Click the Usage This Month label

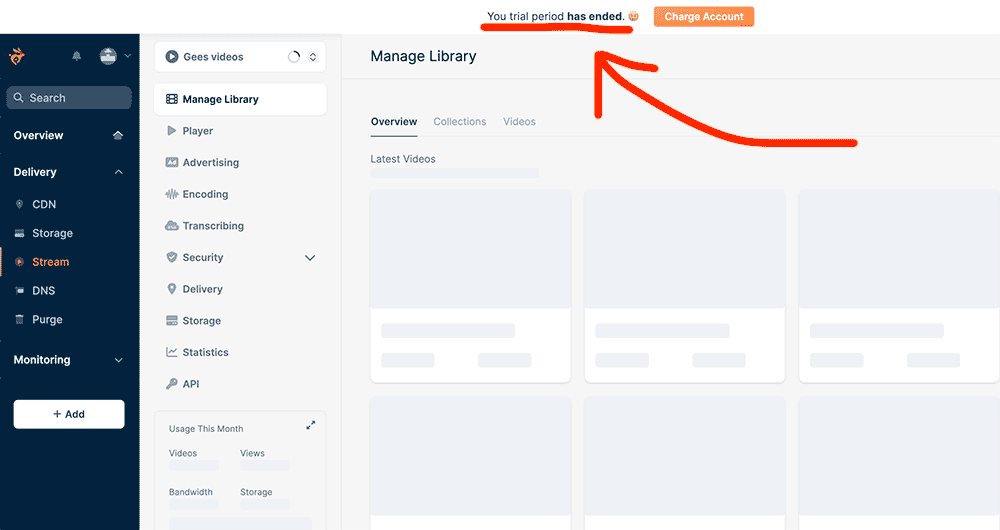[206, 429]
